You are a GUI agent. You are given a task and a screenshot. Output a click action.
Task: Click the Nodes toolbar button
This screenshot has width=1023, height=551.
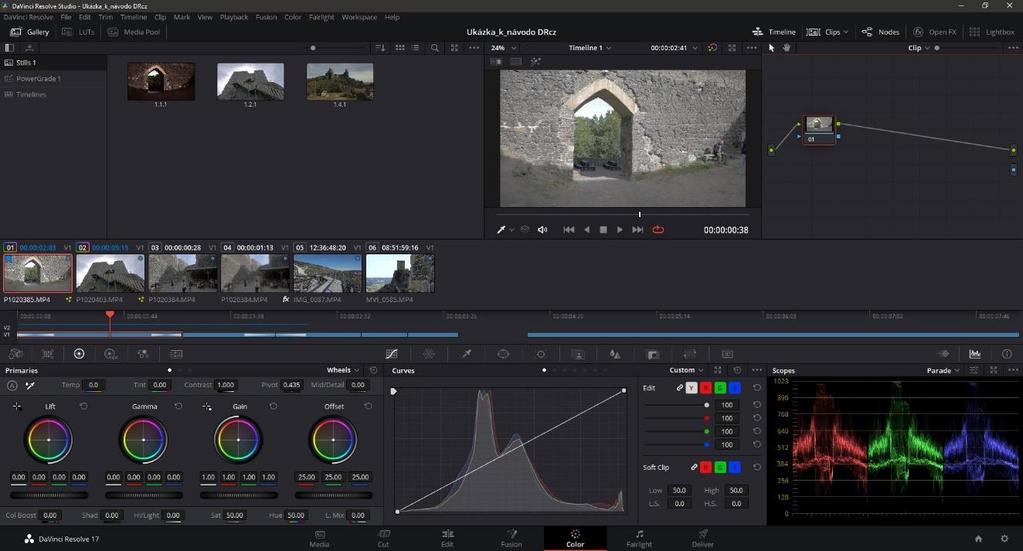coord(881,32)
